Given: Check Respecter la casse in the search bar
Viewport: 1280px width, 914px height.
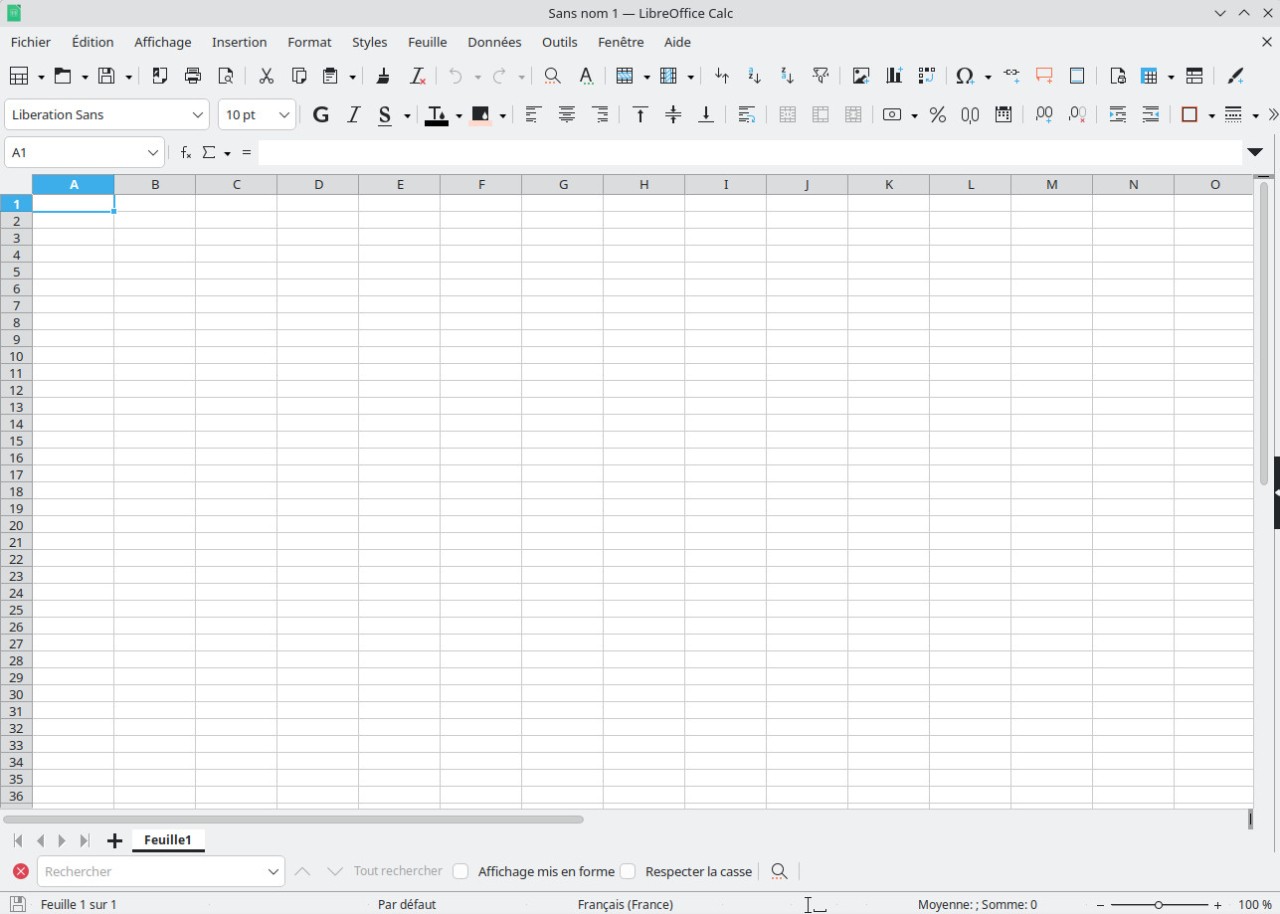Looking at the screenshot, I should (x=628, y=871).
